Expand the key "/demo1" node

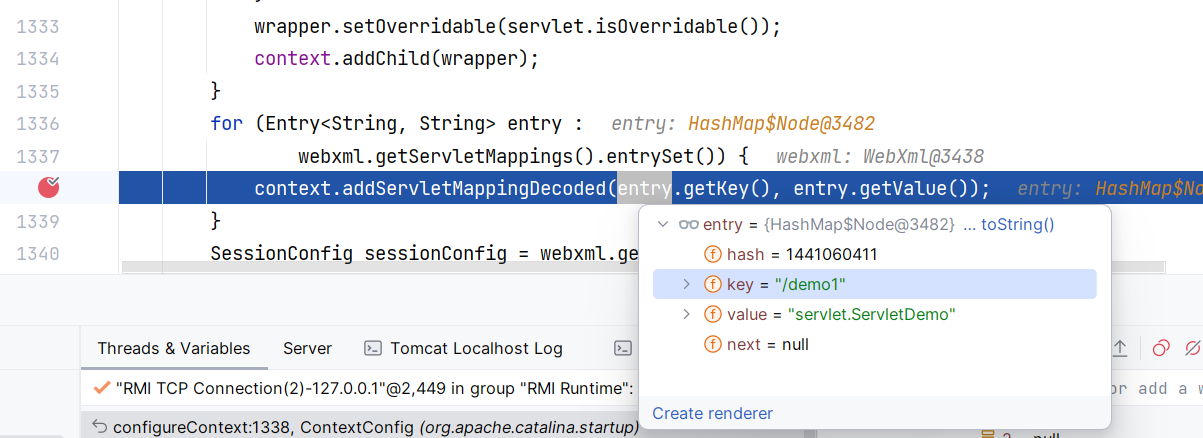pyautogui.click(x=687, y=285)
